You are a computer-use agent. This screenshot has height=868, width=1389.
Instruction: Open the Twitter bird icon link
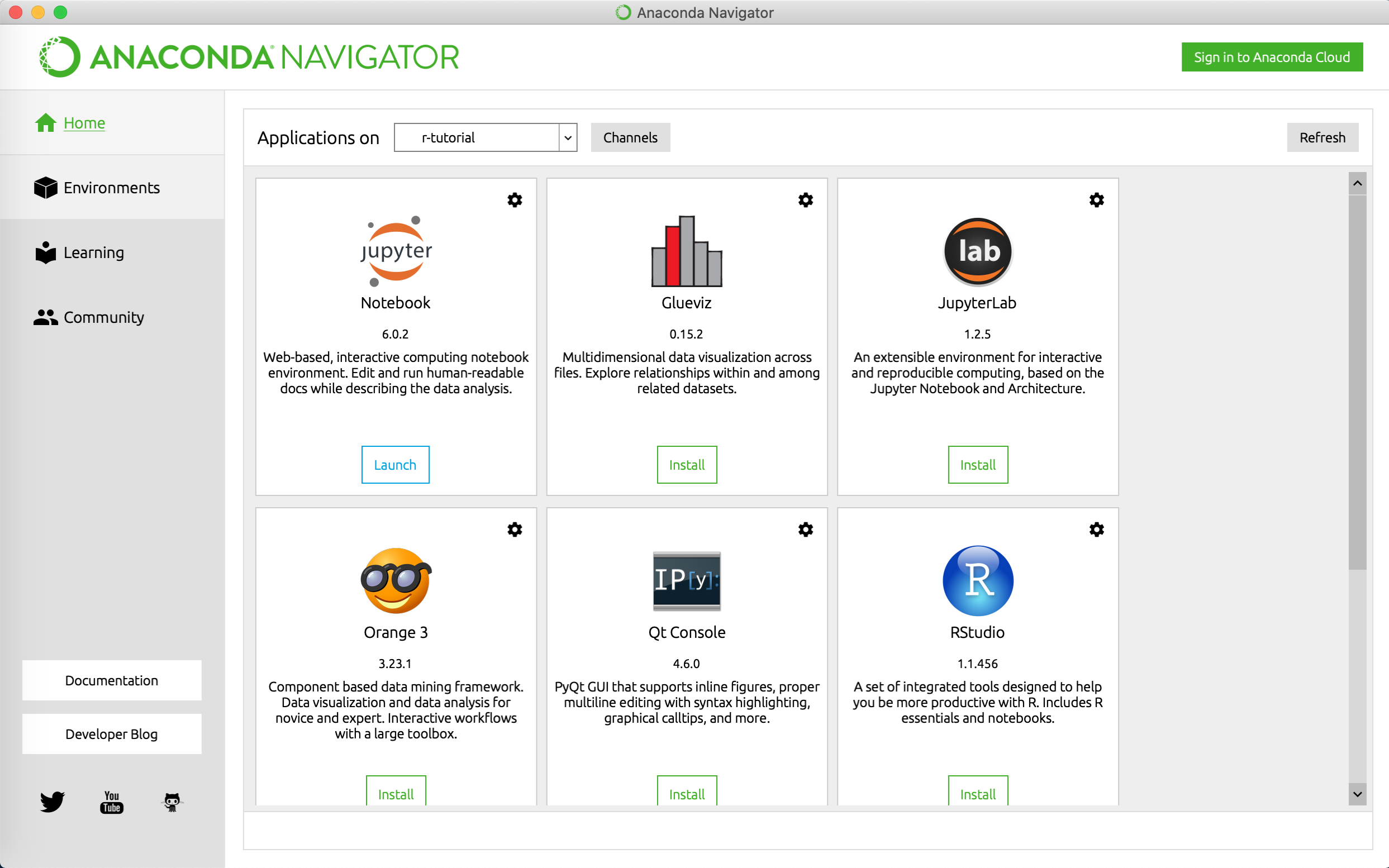click(x=53, y=802)
